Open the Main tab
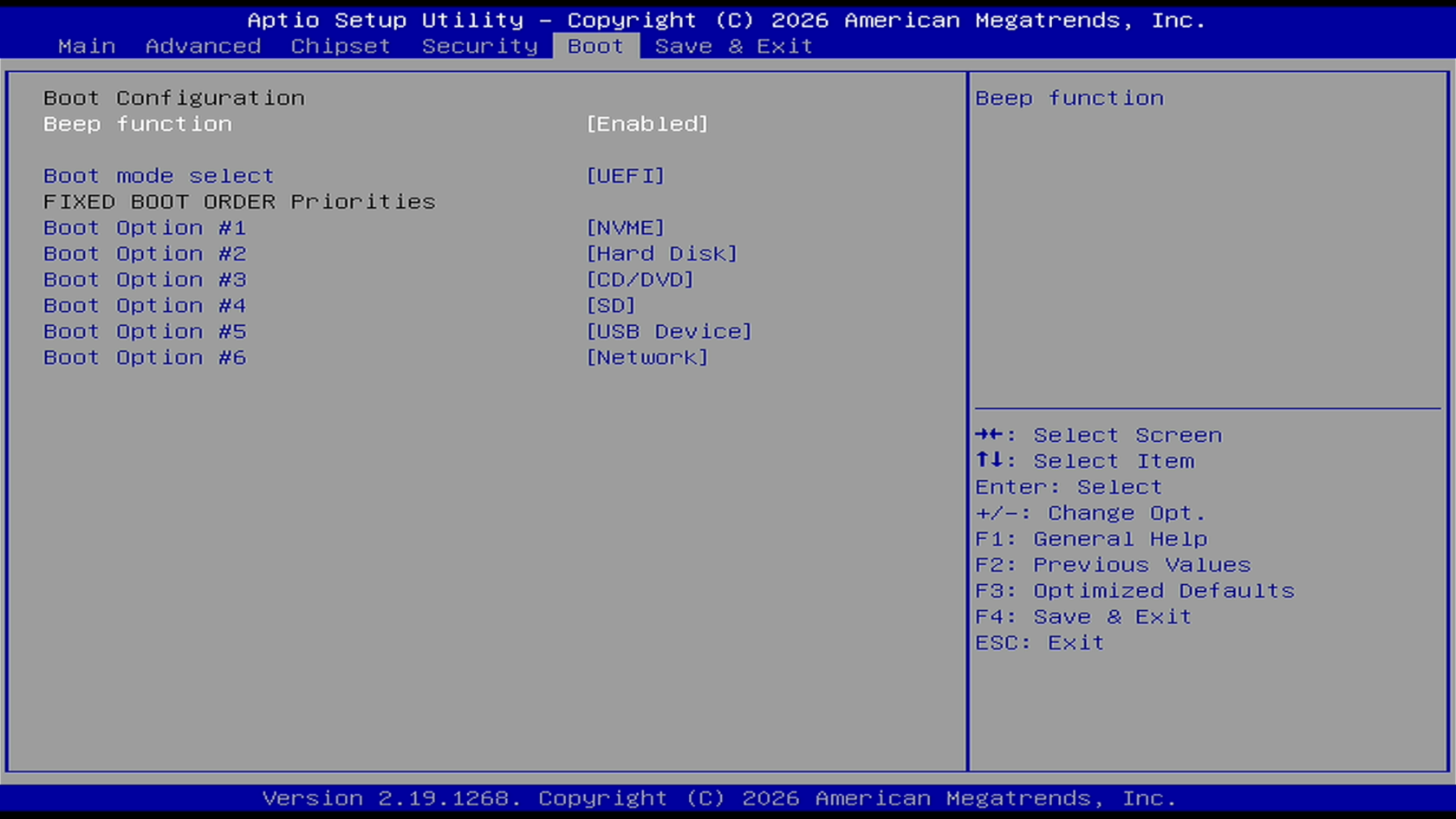The height and width of the screenshot is (819, 1456). [87, 46]
